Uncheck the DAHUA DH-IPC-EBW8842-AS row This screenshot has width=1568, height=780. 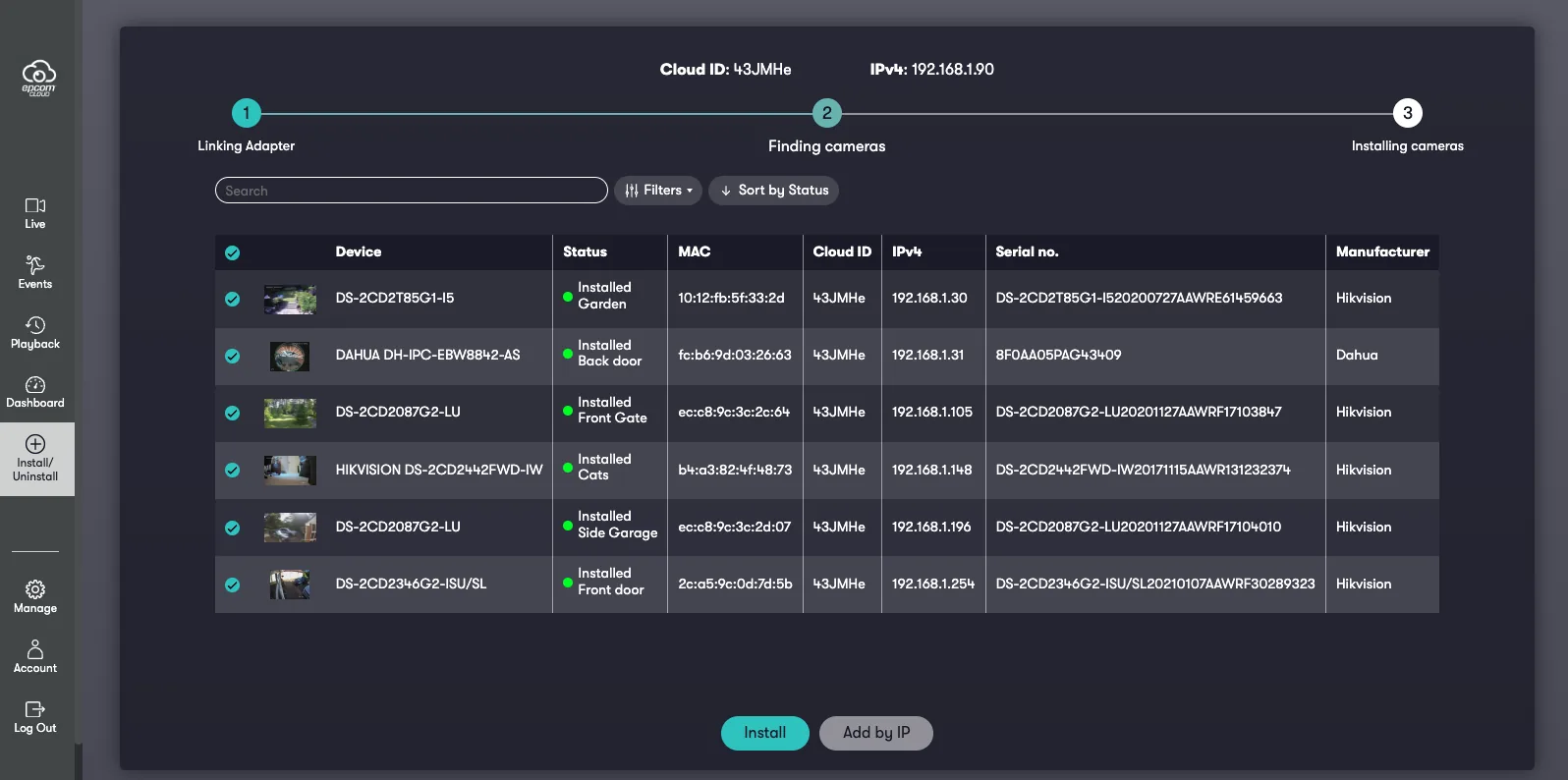232,356
